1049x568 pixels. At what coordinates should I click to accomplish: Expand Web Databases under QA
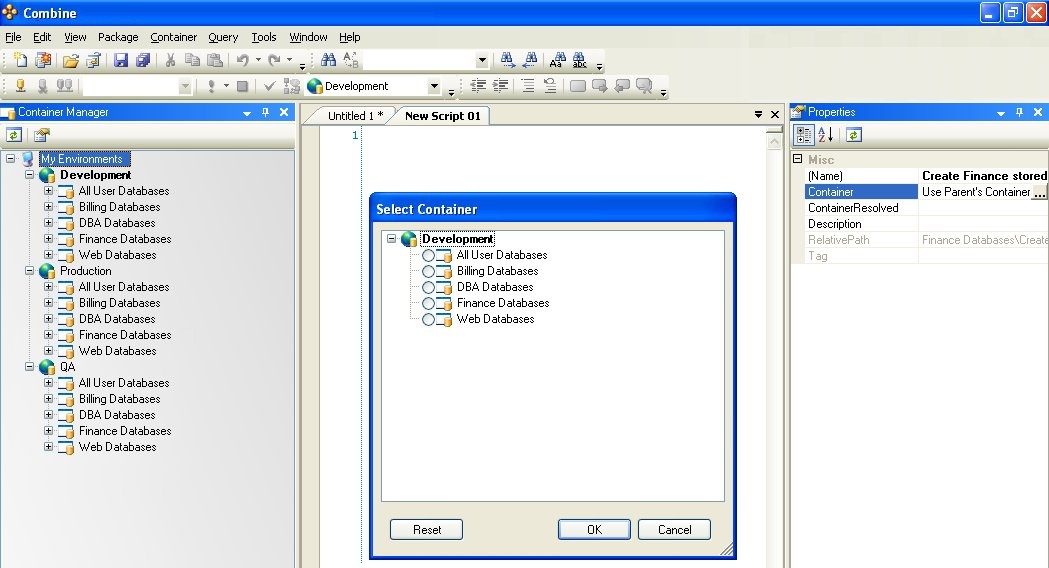[x=48, y=446]
